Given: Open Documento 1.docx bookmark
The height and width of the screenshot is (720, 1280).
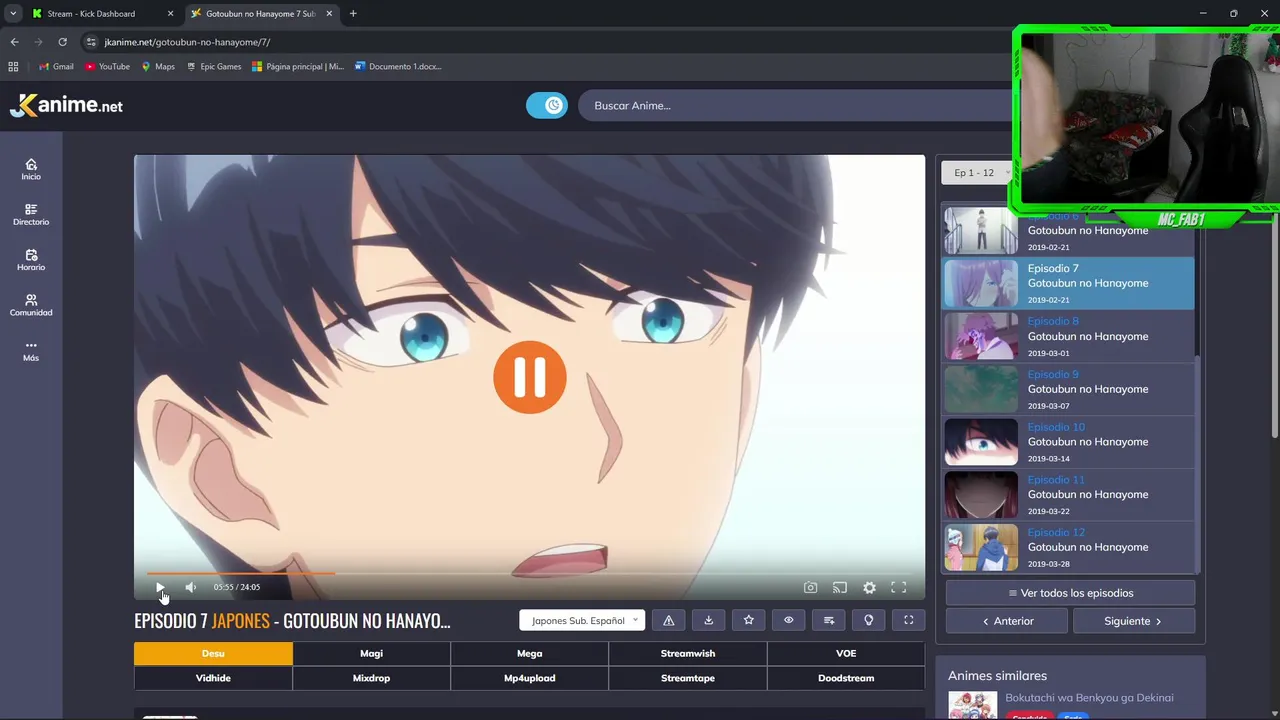Looking at the screenshot, I should tap(398, 66).
